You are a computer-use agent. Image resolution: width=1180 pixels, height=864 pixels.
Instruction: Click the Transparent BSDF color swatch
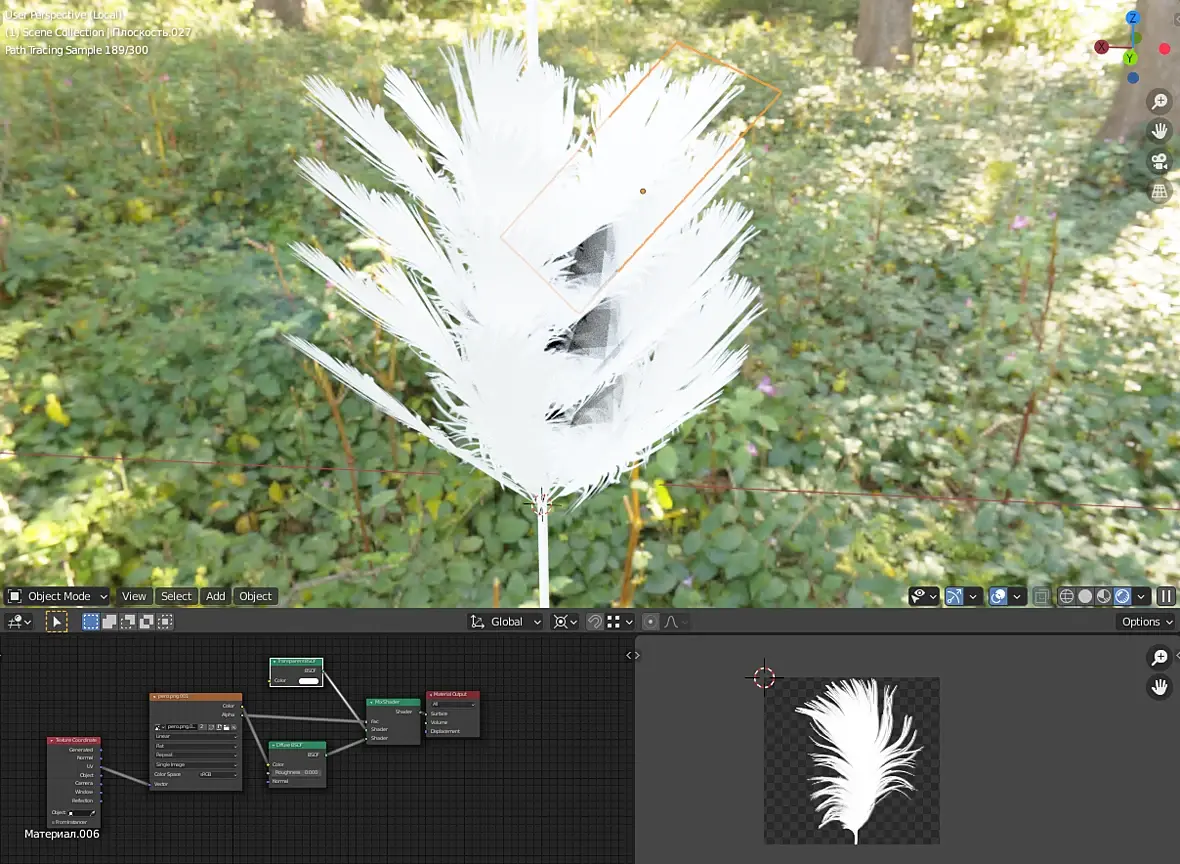(309, 680)
